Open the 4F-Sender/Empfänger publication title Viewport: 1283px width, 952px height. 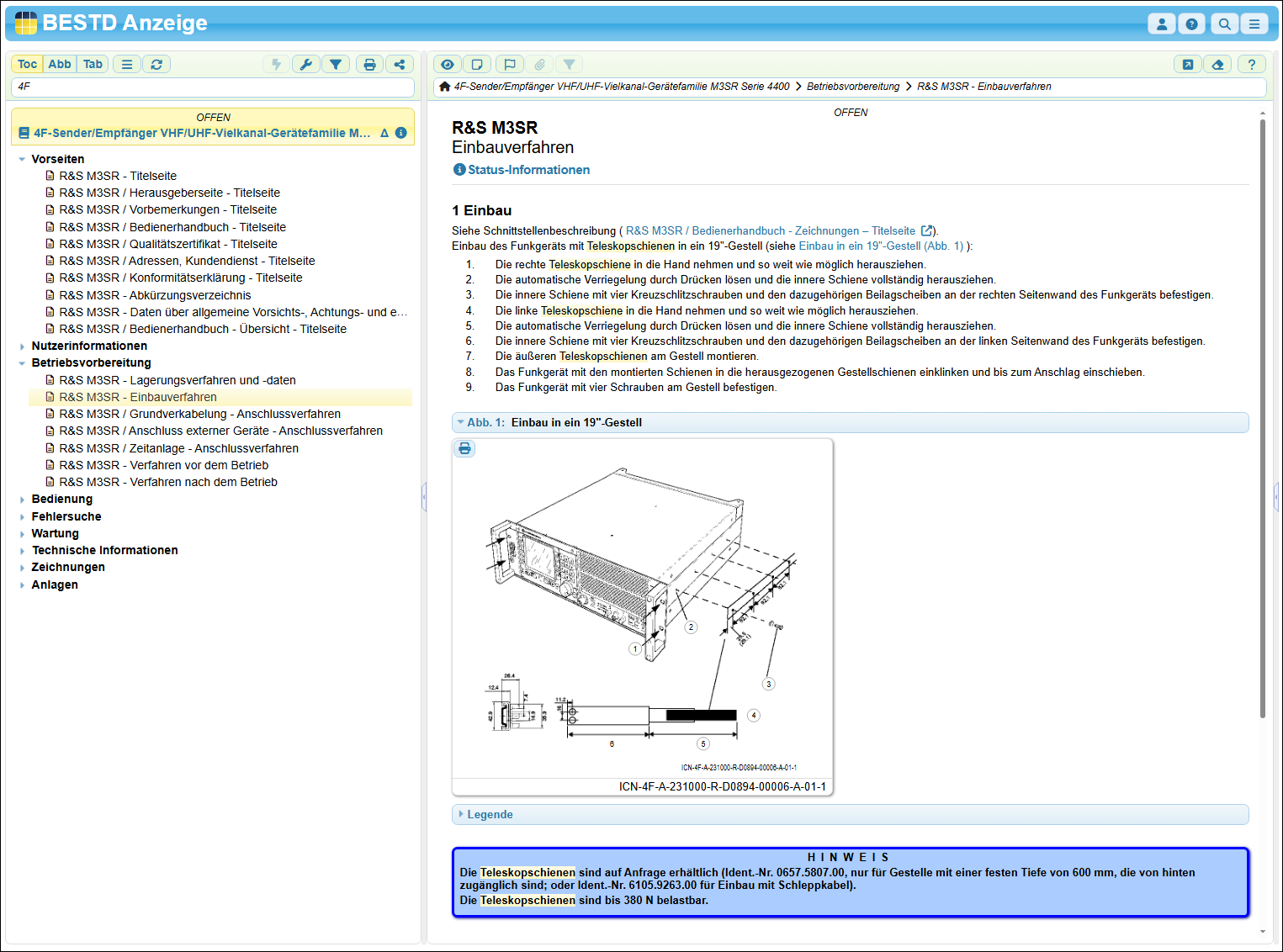202,133
